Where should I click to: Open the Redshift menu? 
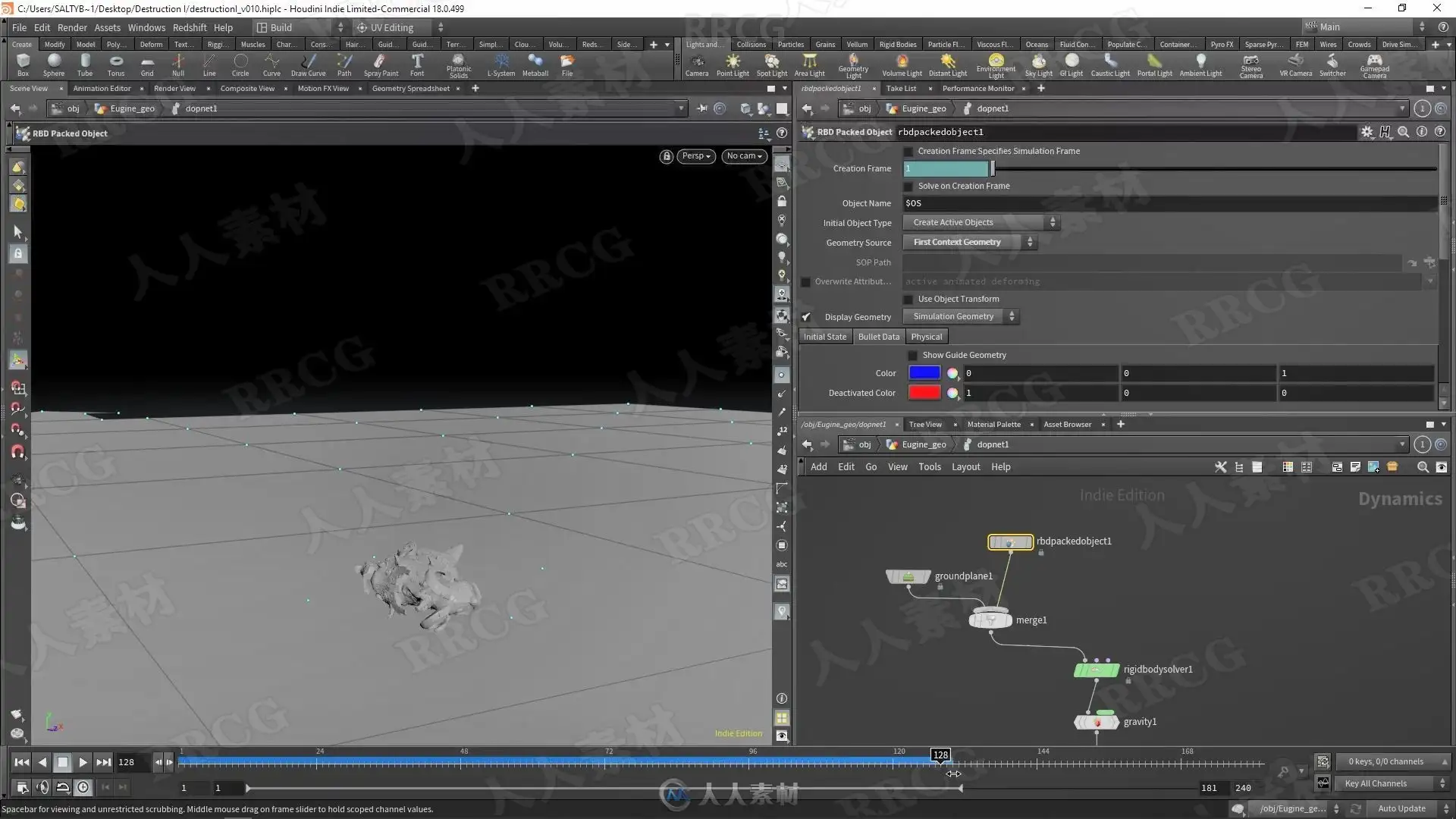point(189,27)
